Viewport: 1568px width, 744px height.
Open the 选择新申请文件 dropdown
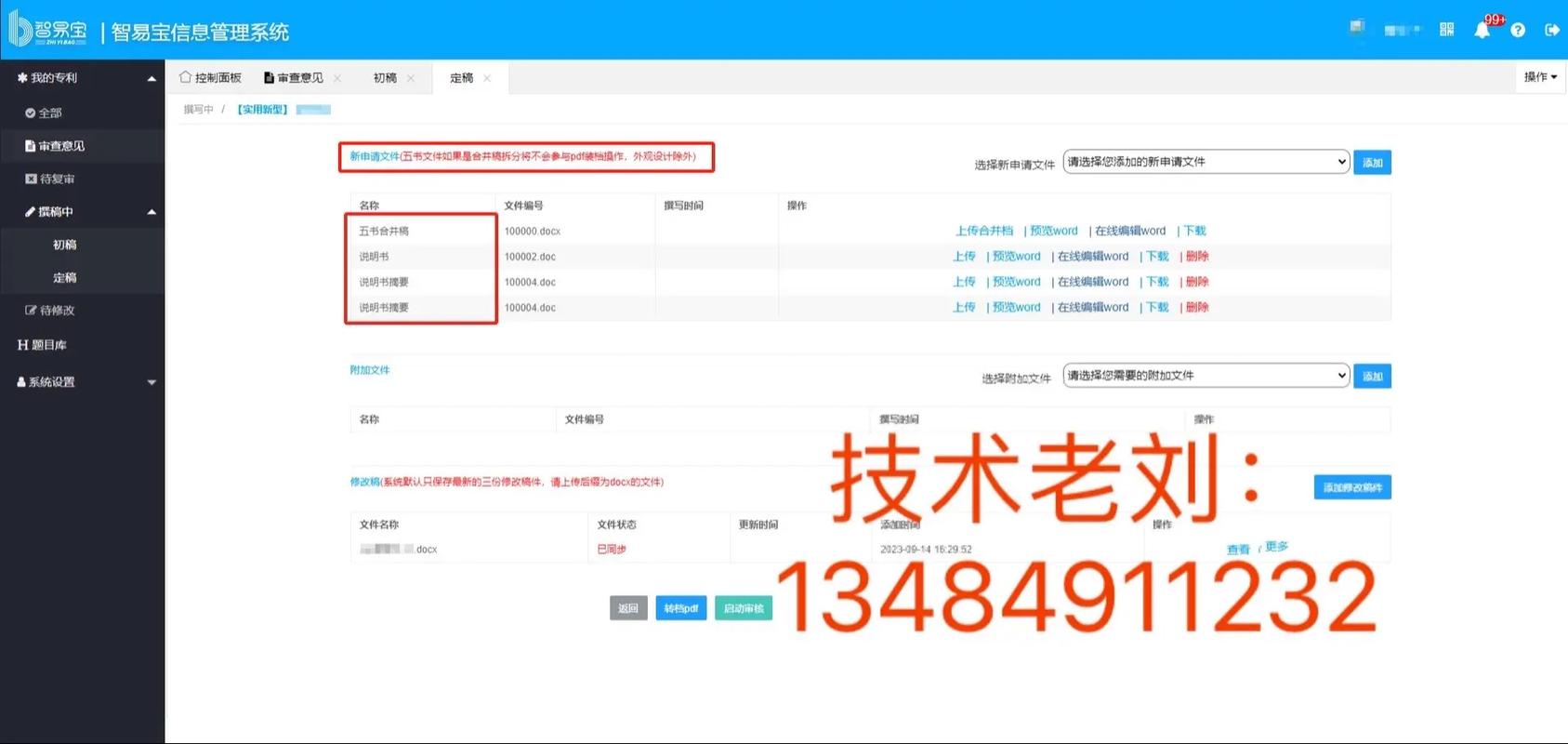point(1206,162)
